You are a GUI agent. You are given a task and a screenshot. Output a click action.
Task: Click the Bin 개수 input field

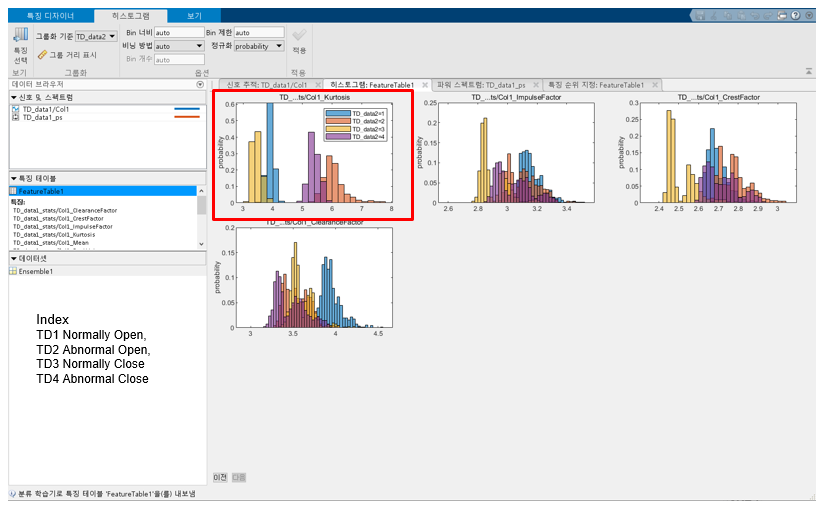click(x=179, y=60)
